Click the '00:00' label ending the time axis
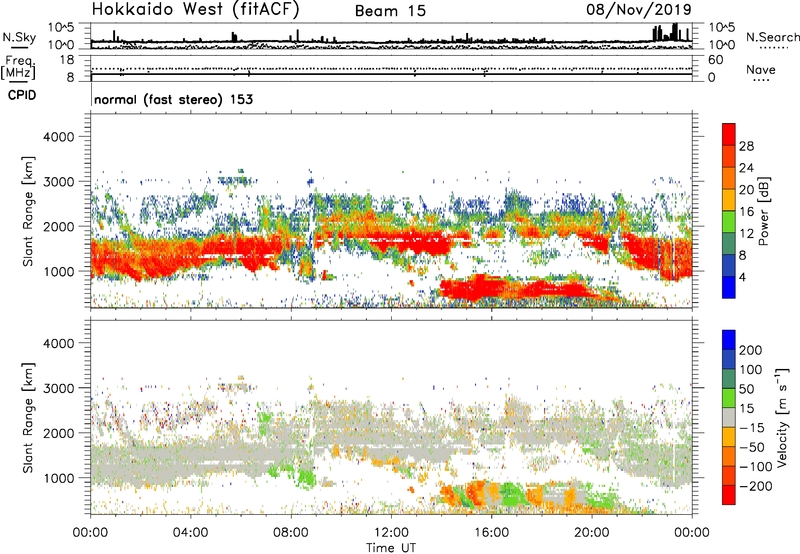Screen dimensions: 800x554 pos(692,533)
